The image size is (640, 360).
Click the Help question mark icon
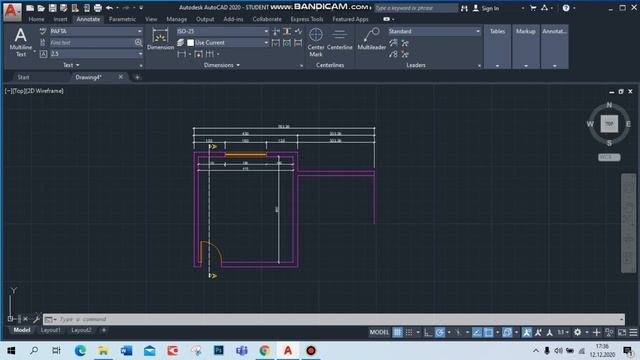[566, 8]
